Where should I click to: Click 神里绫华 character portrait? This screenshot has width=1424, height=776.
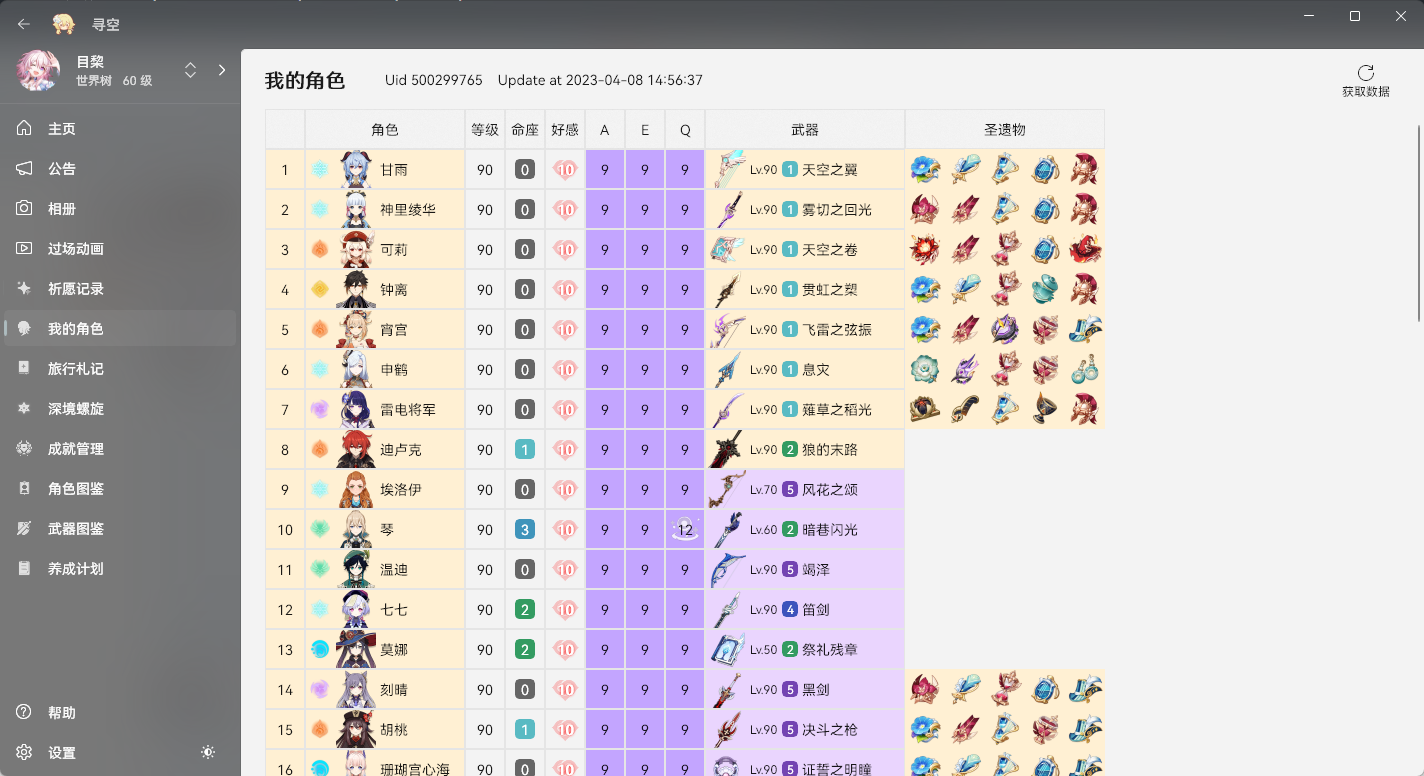356,210
